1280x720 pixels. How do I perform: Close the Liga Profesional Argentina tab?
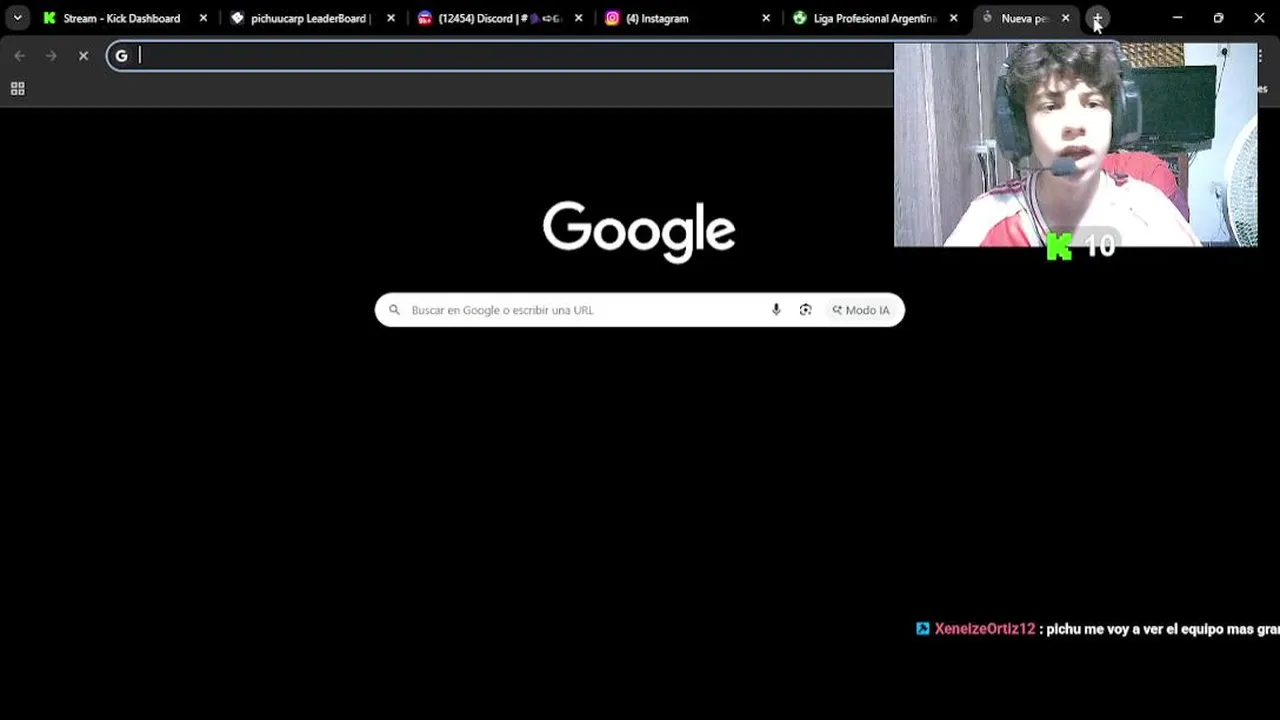click(953, 18)
